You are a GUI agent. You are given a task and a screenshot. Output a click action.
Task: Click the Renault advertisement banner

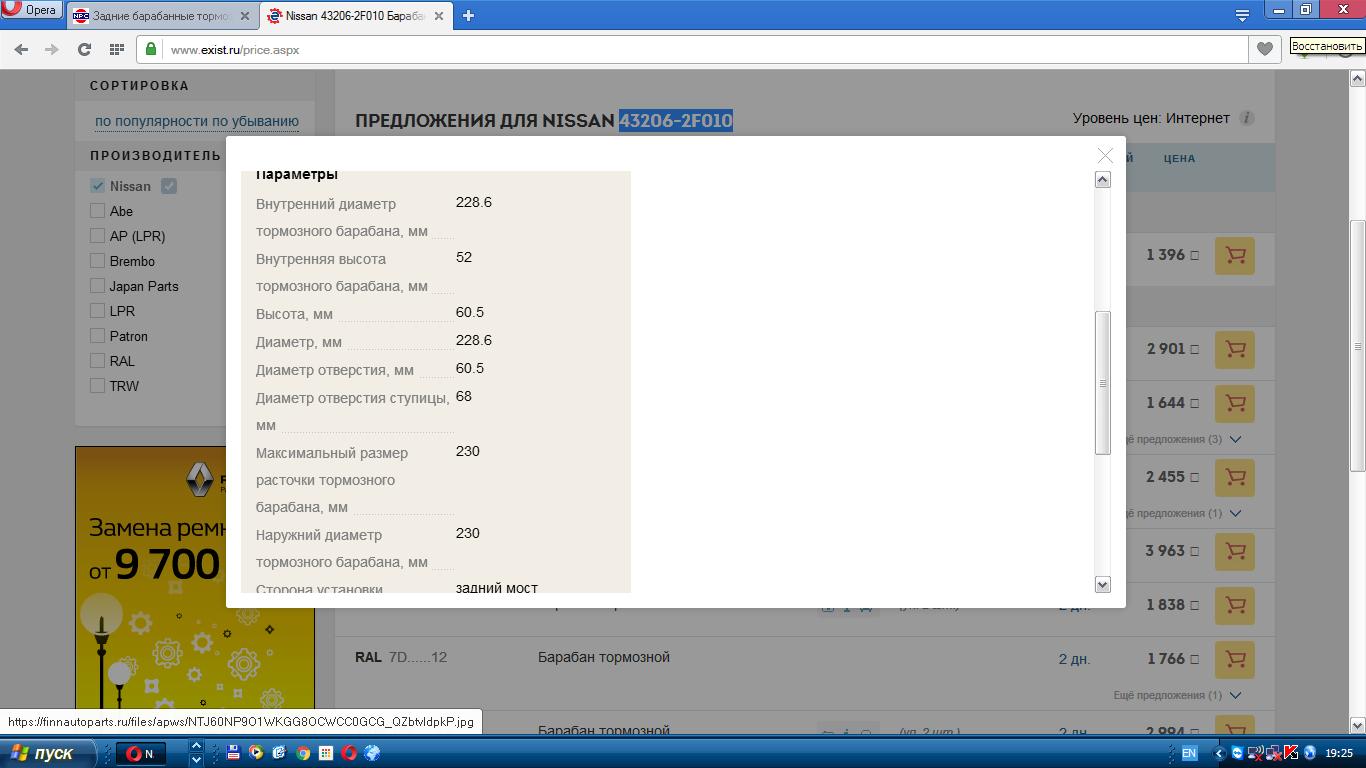click(x=194, y=578)
